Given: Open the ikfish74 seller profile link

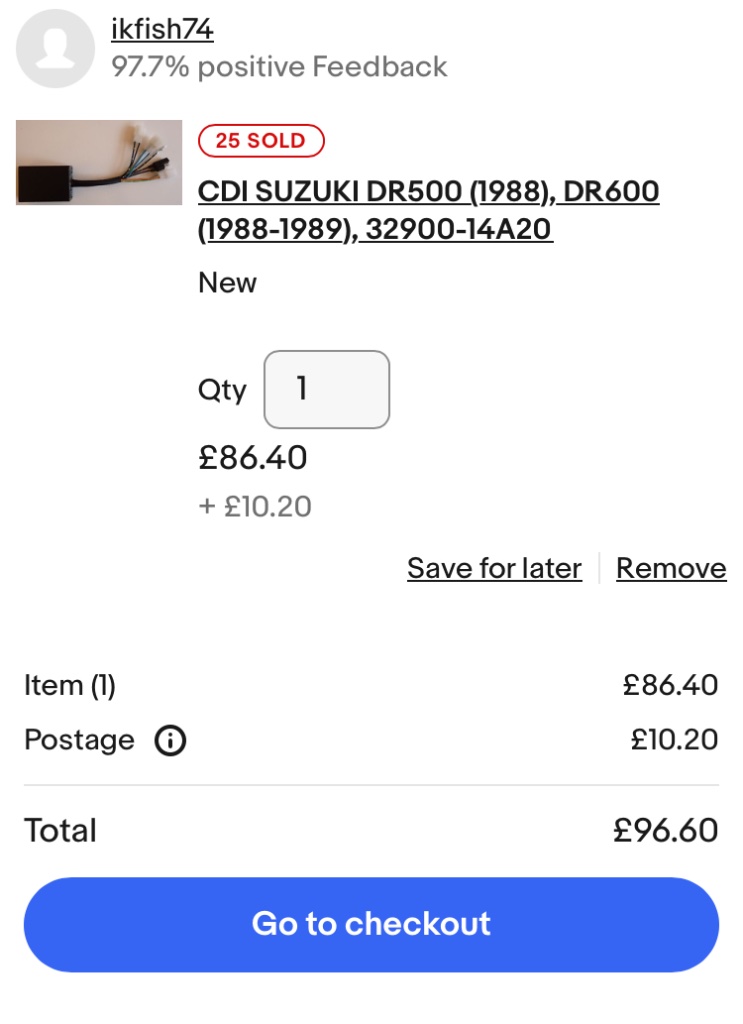Looking at the screenshot, I should (x=162, y=30).
